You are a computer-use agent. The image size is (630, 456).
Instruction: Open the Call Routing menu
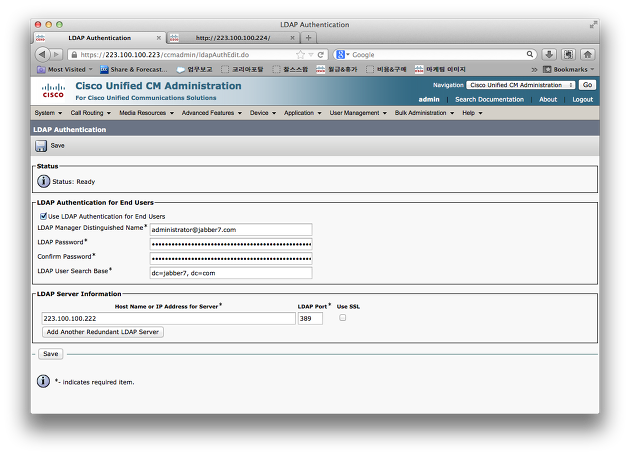click(x=90, y=113)
